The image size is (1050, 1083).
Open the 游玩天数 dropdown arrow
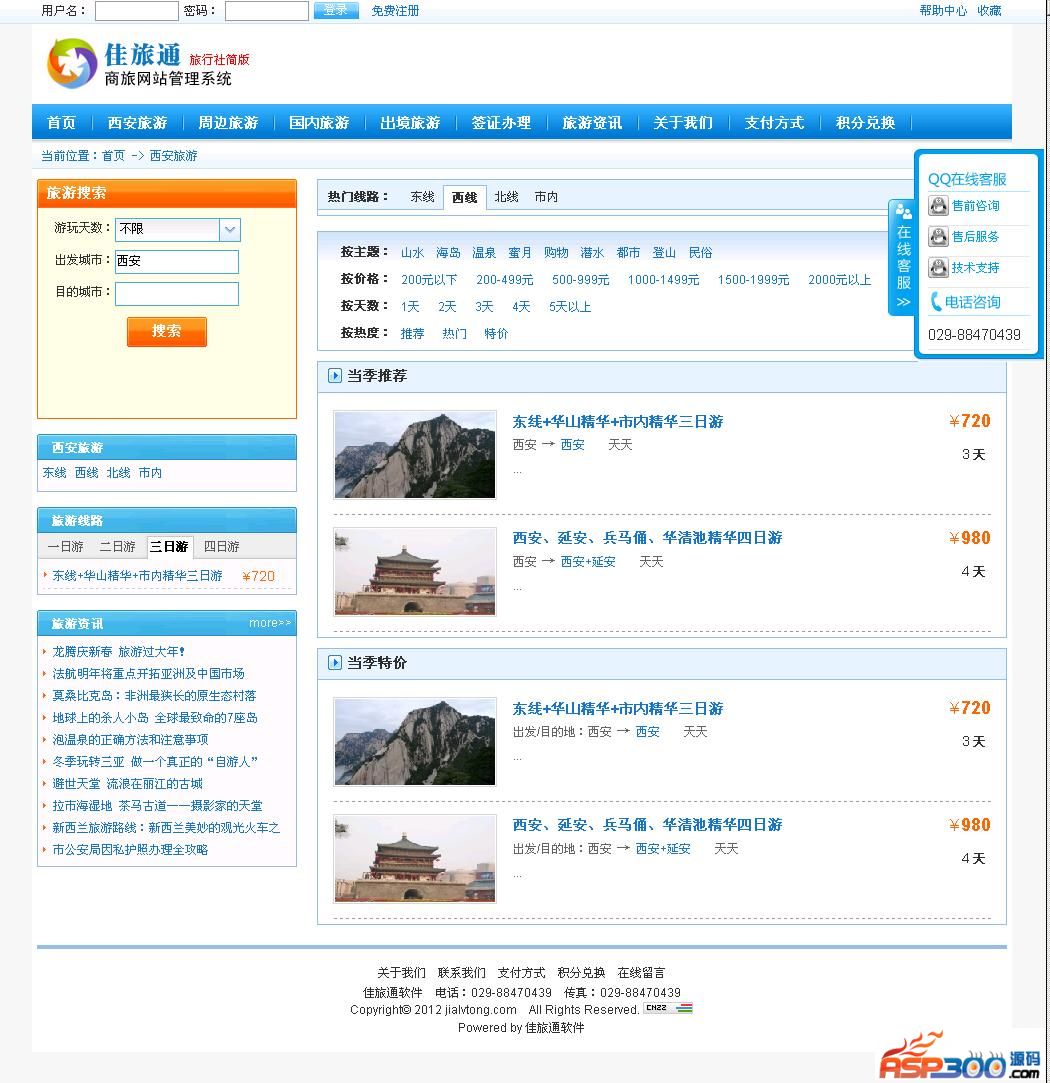[x=230, y=229]
